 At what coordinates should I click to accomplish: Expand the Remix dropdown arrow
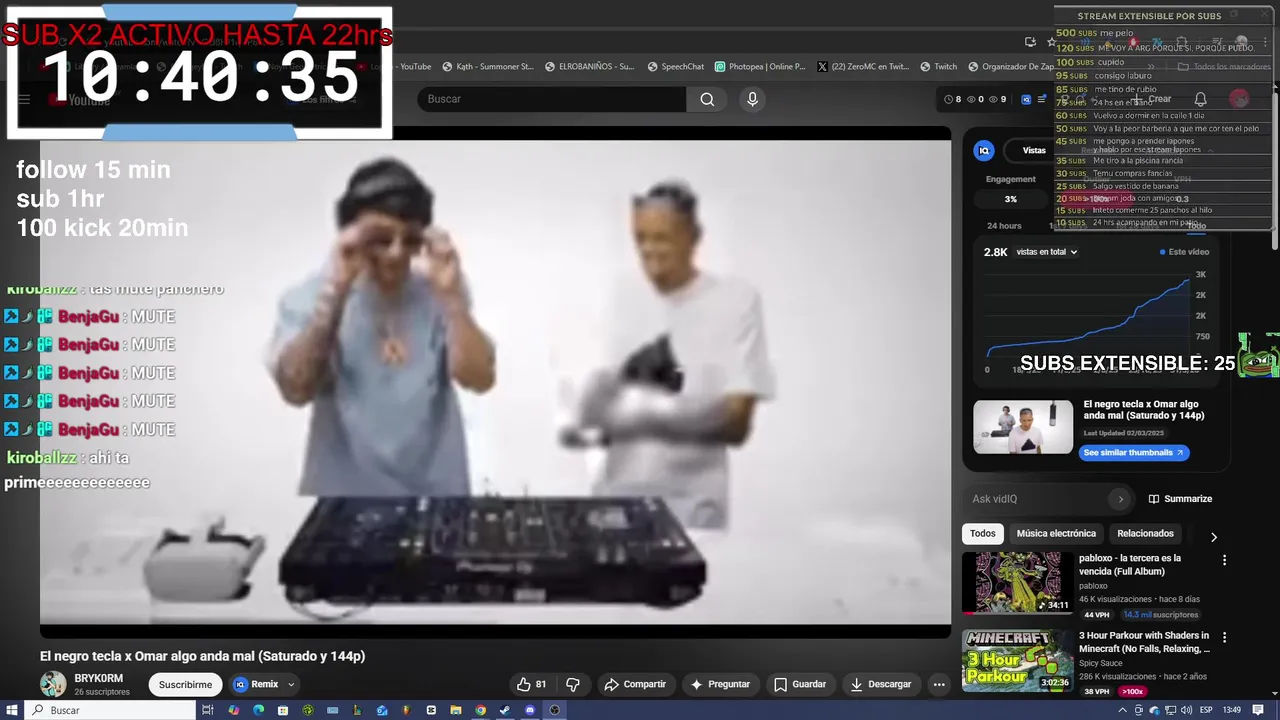click(x=291, y=684)
